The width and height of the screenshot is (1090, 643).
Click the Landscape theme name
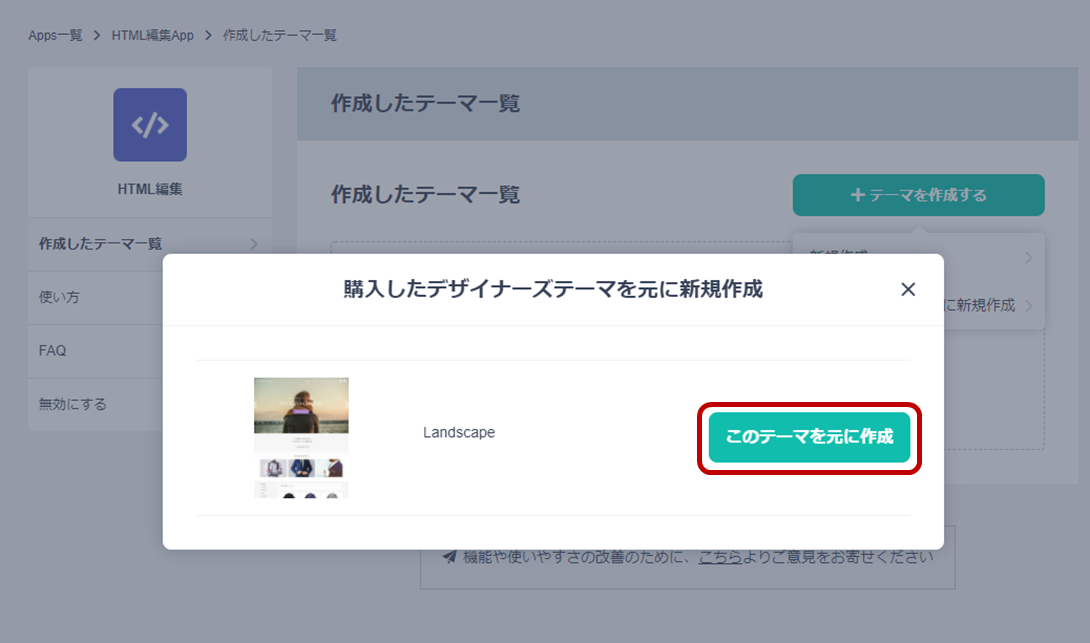(459, 432)
